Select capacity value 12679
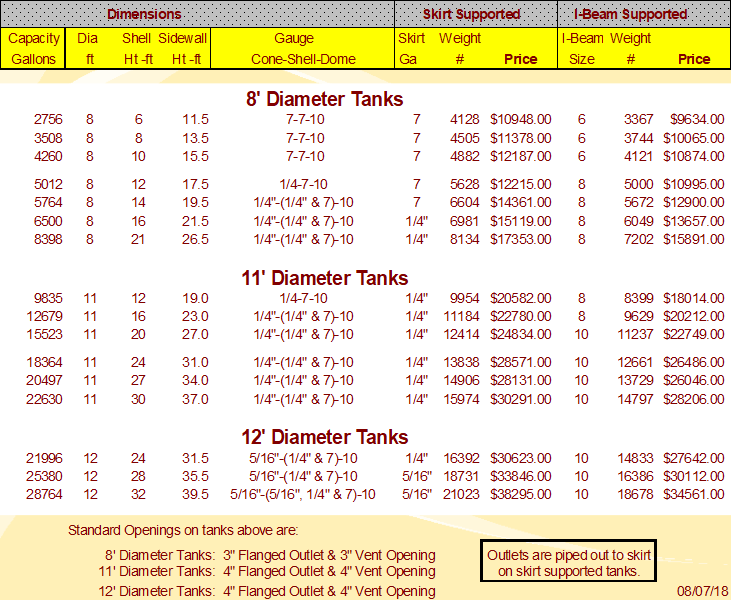This screenshot has width=731, height=600. pos(44,316)
